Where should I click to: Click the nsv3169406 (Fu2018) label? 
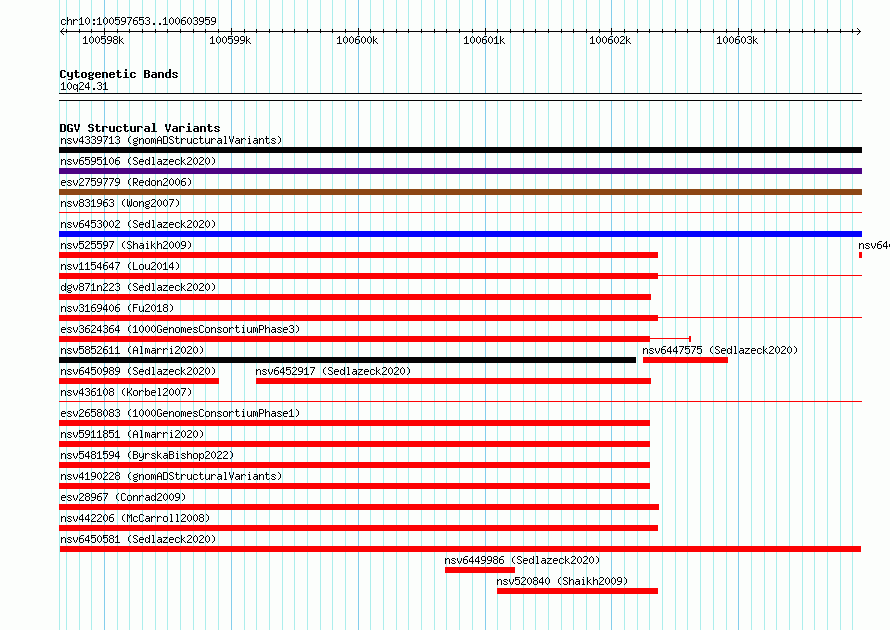[x=117, y=308]
